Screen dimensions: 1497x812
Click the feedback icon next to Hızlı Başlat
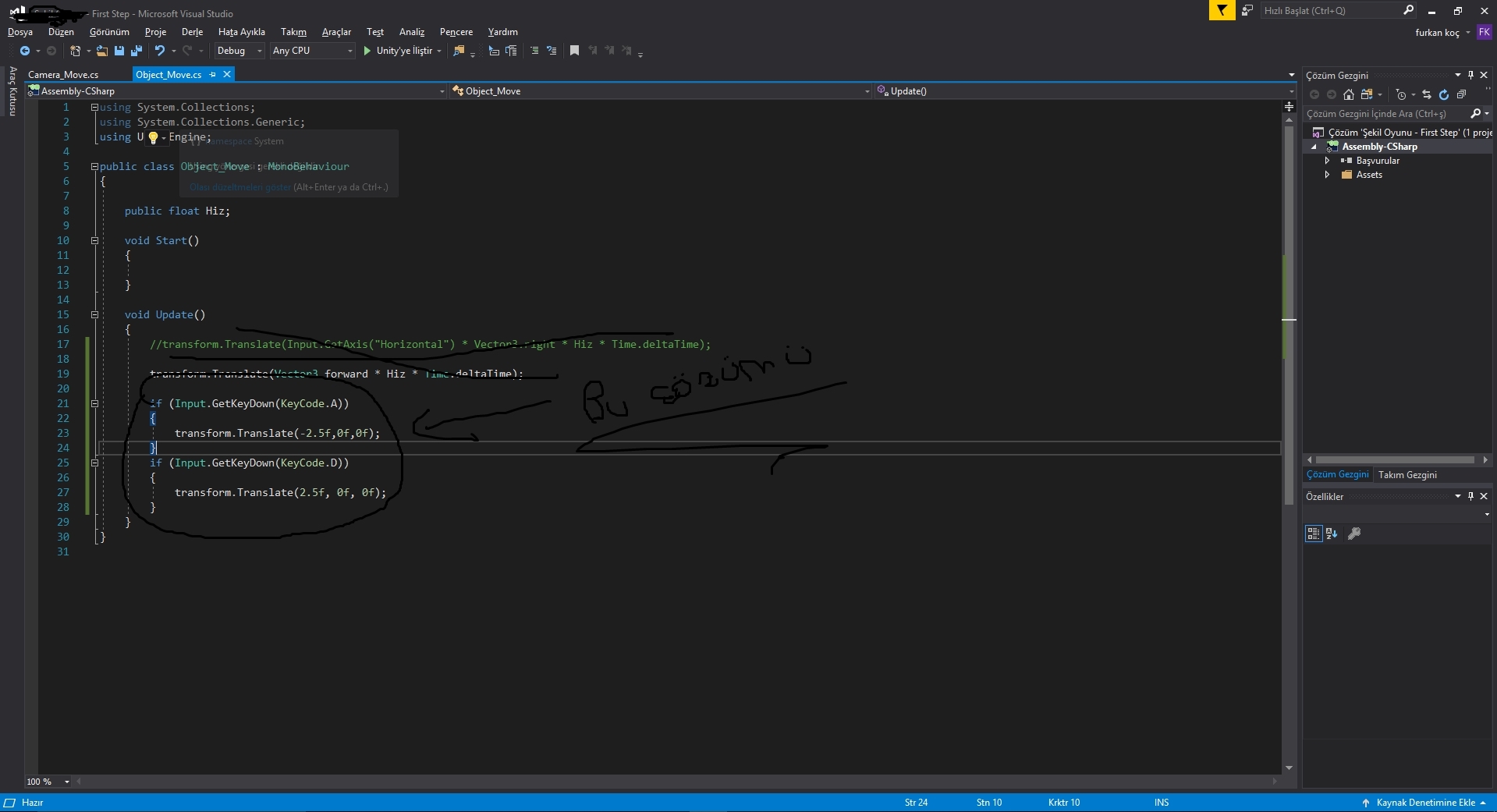tap(1247, 10)
